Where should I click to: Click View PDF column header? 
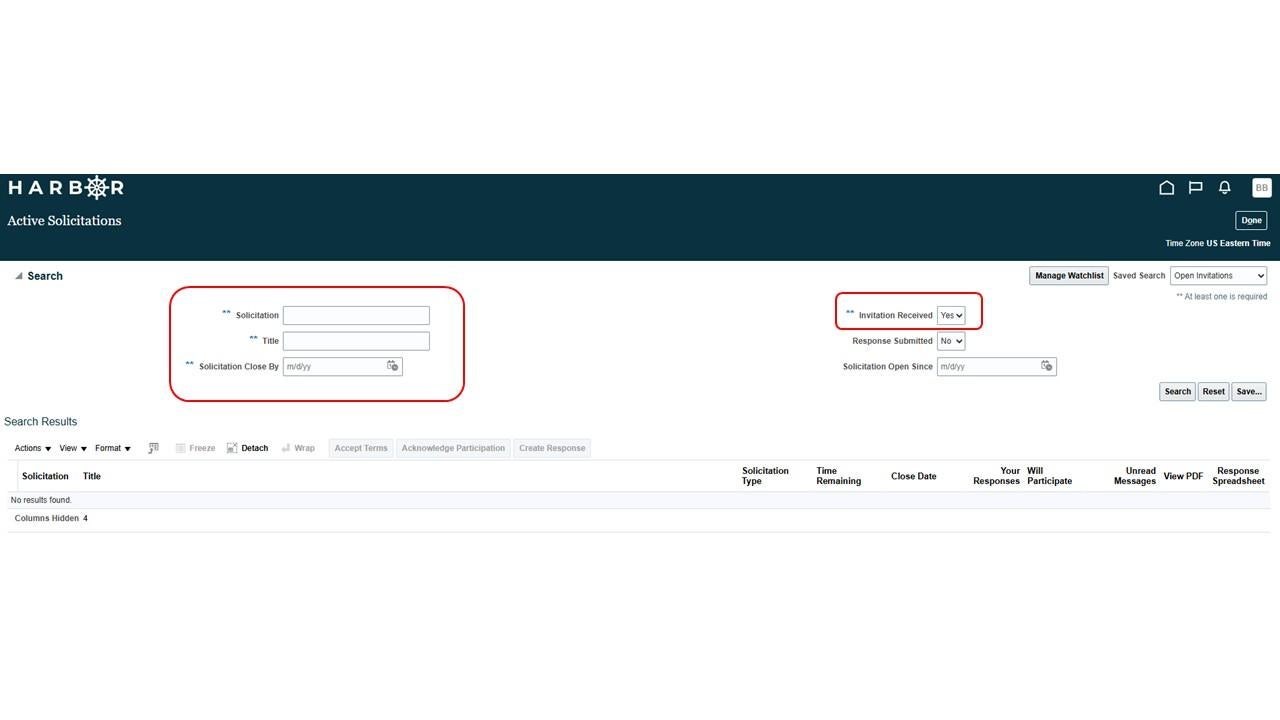(1183, 476)
